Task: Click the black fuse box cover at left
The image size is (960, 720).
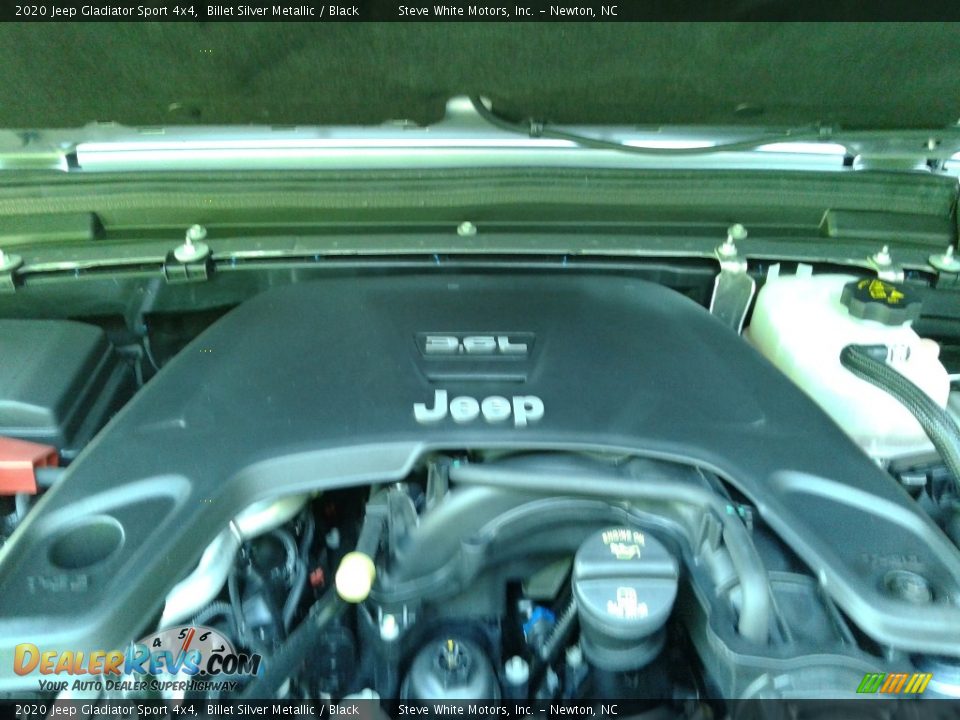Action: 50,375
